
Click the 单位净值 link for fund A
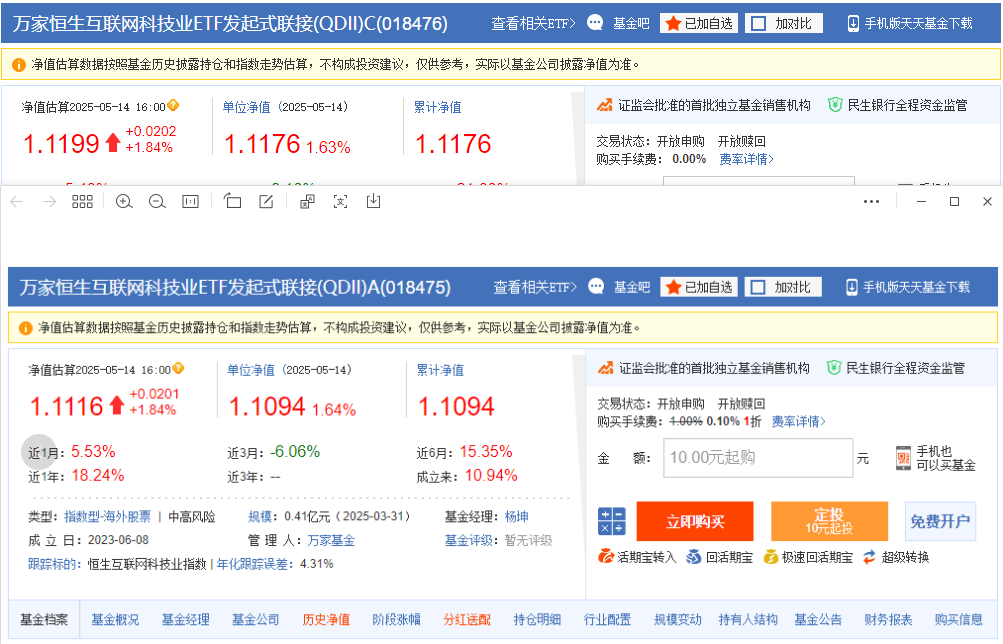pyautogui.click(x=251, y=370)
